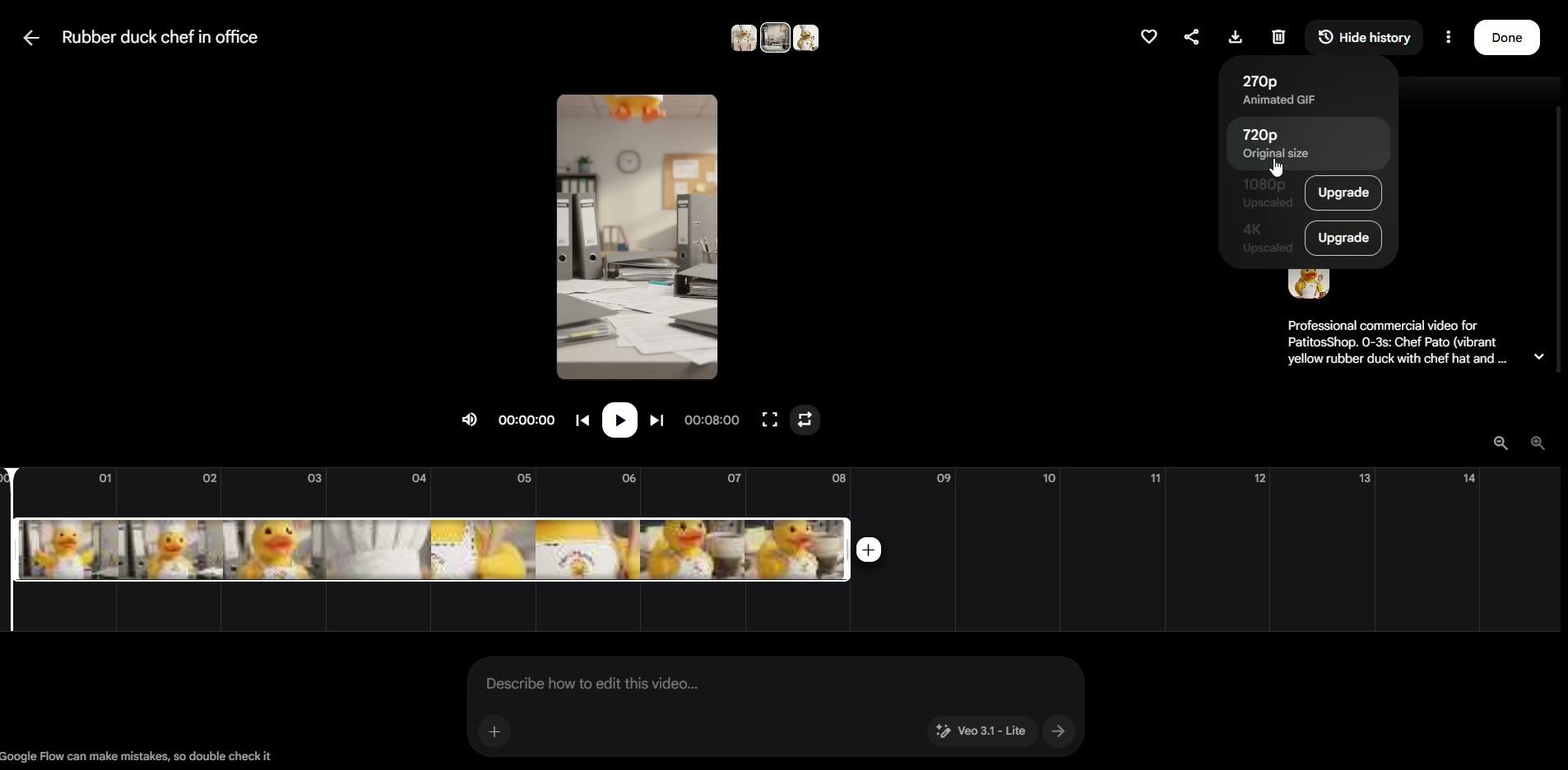Open the share icon
The height and width of the screenshot is (770, 1568).
[1191, 37]
